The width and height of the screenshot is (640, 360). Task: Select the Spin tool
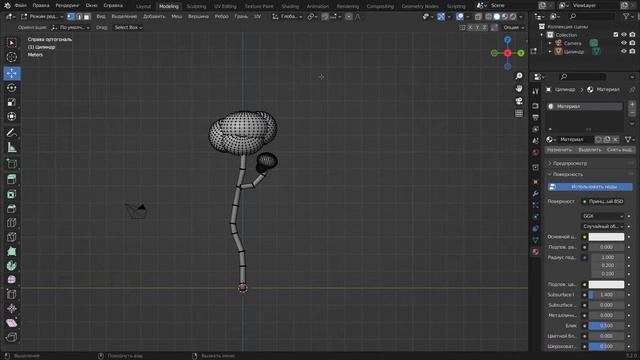tap(11, 266)
